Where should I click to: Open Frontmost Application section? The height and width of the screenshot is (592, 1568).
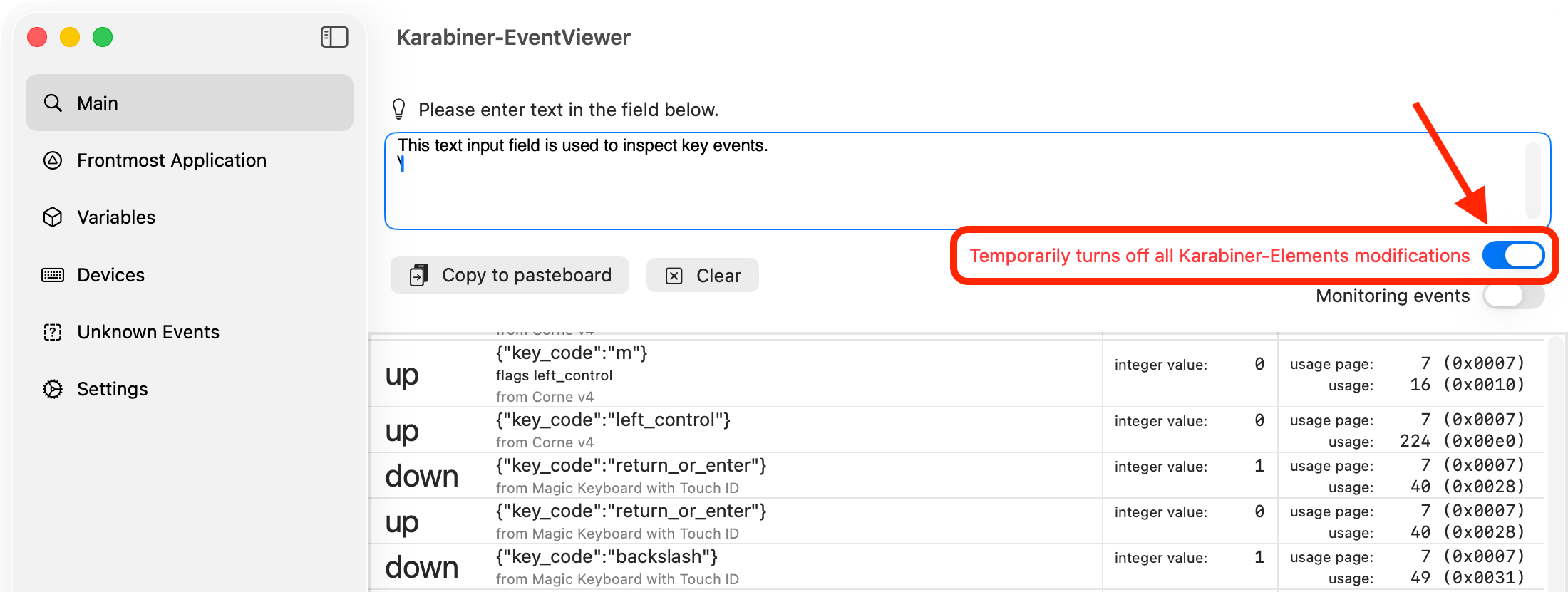point(190,160)
